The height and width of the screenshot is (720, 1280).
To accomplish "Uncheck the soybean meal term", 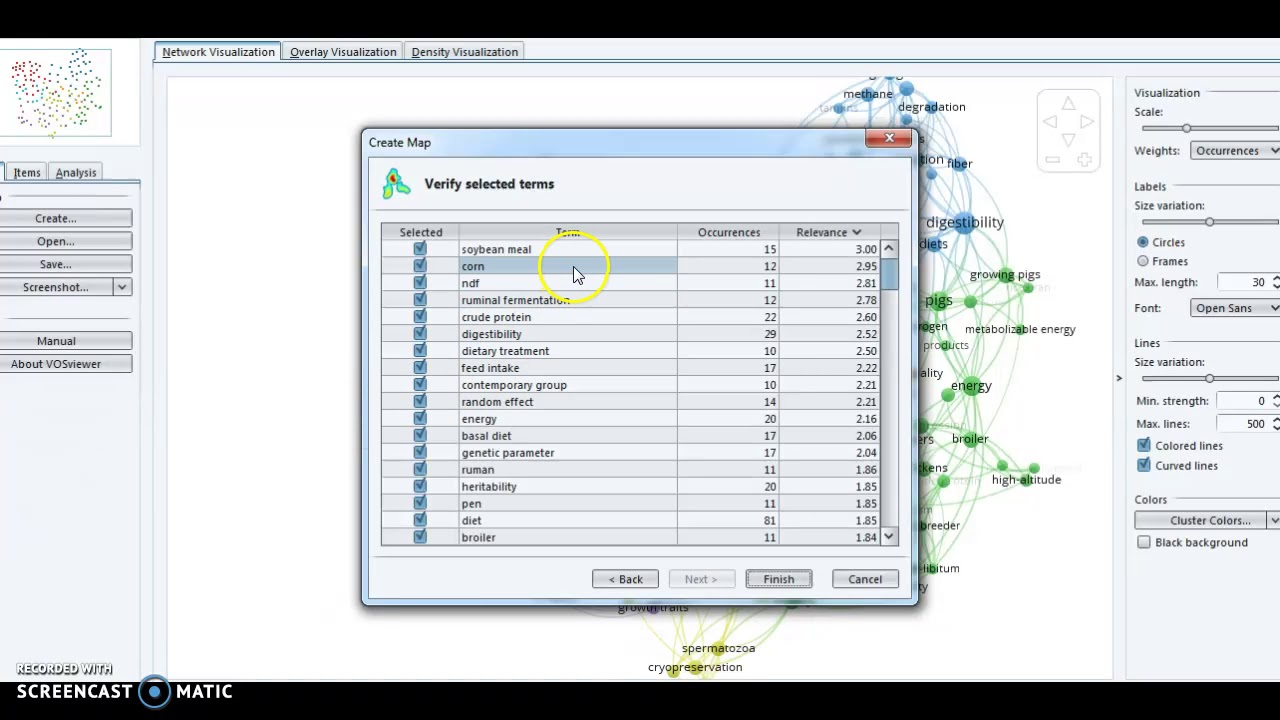I will click(420, 249).
